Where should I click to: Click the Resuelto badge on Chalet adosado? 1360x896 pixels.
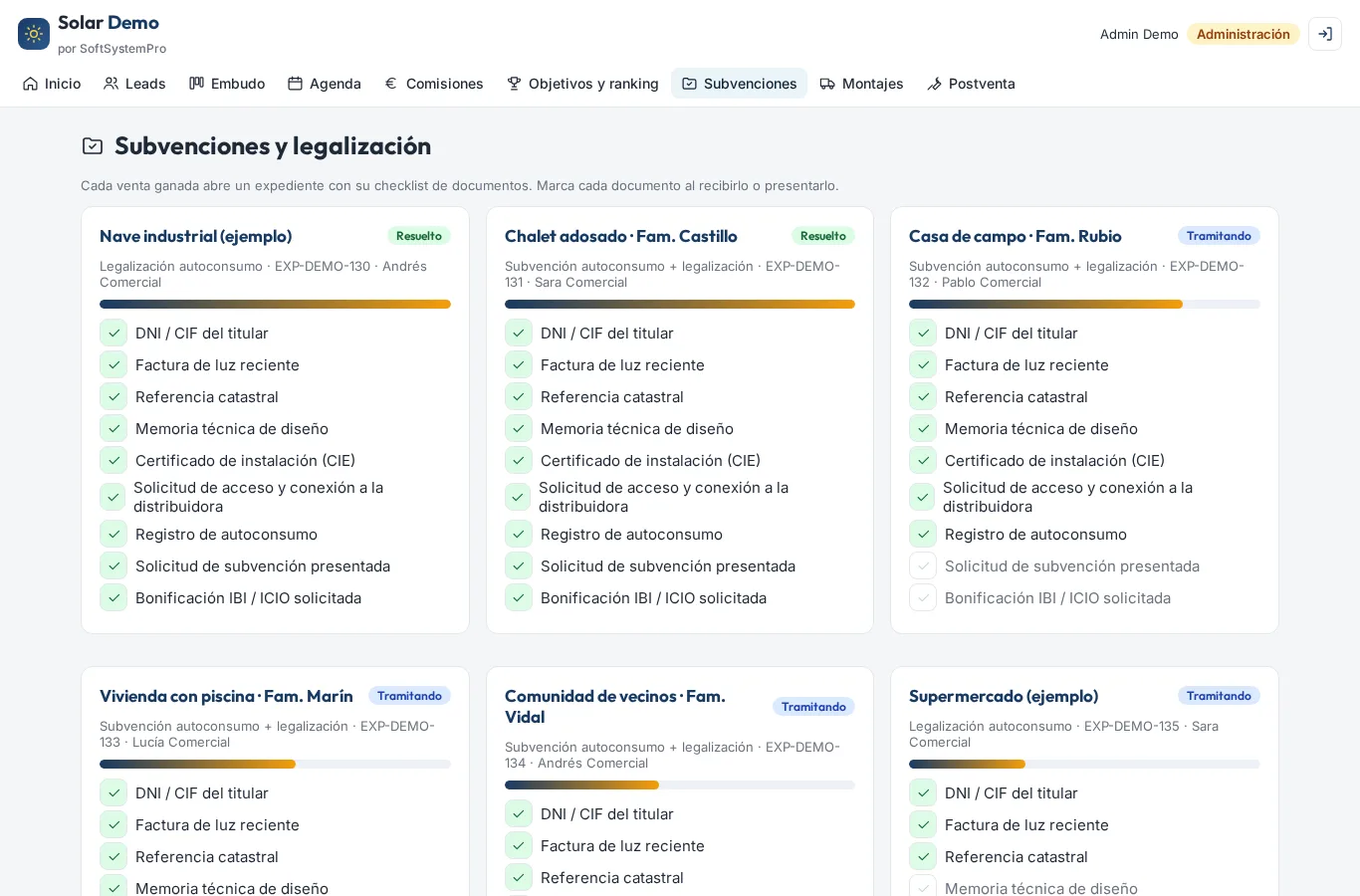pos(823,236)
